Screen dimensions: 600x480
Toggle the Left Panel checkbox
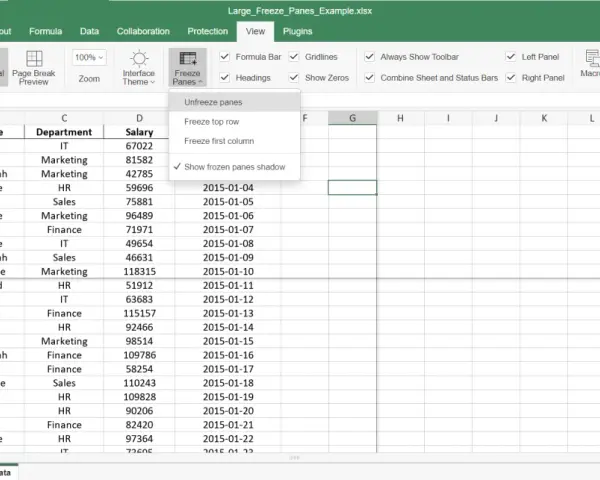point(511,57)
